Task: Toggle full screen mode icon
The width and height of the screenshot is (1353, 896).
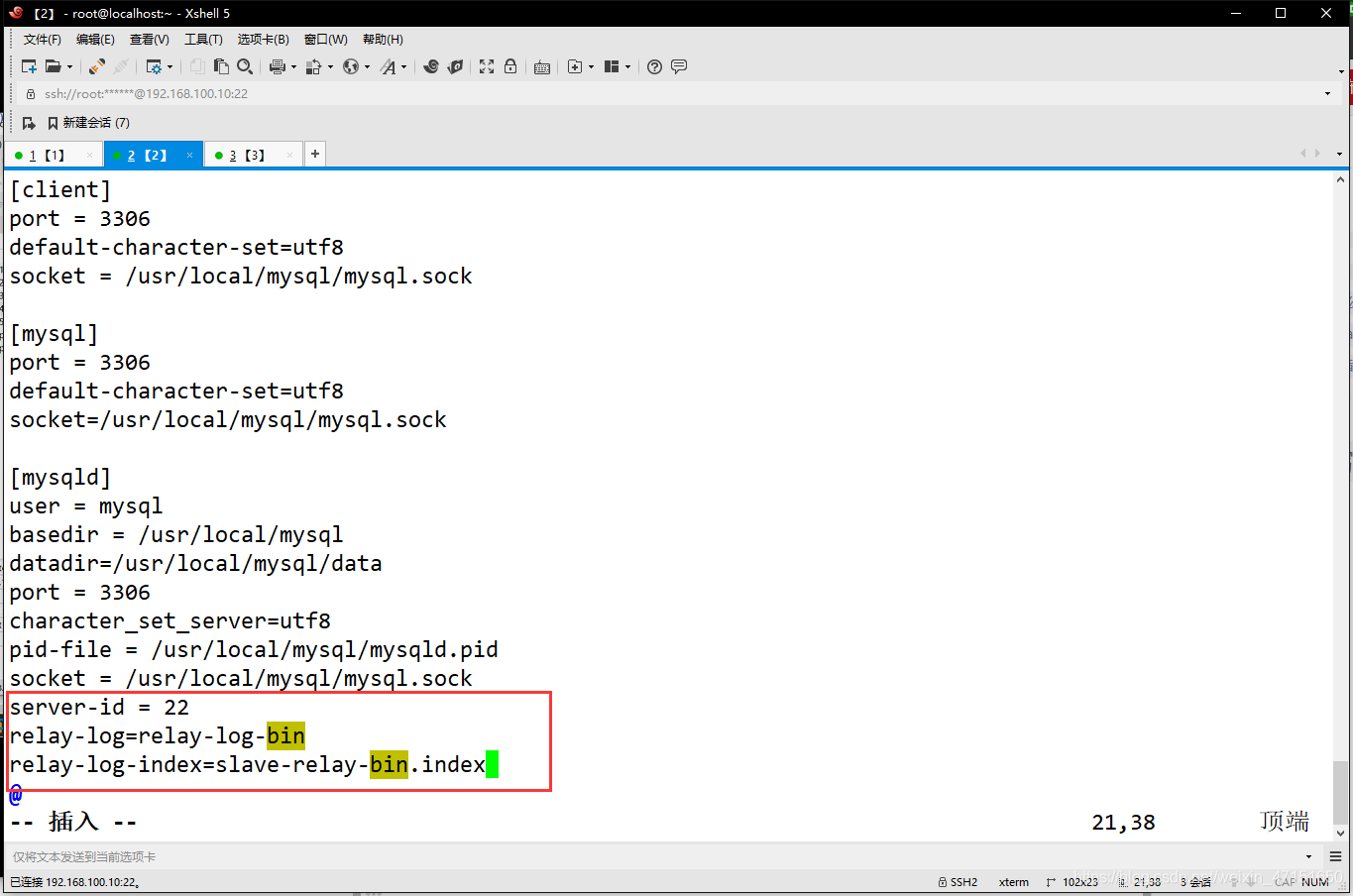Action: [x=487, y=66]
